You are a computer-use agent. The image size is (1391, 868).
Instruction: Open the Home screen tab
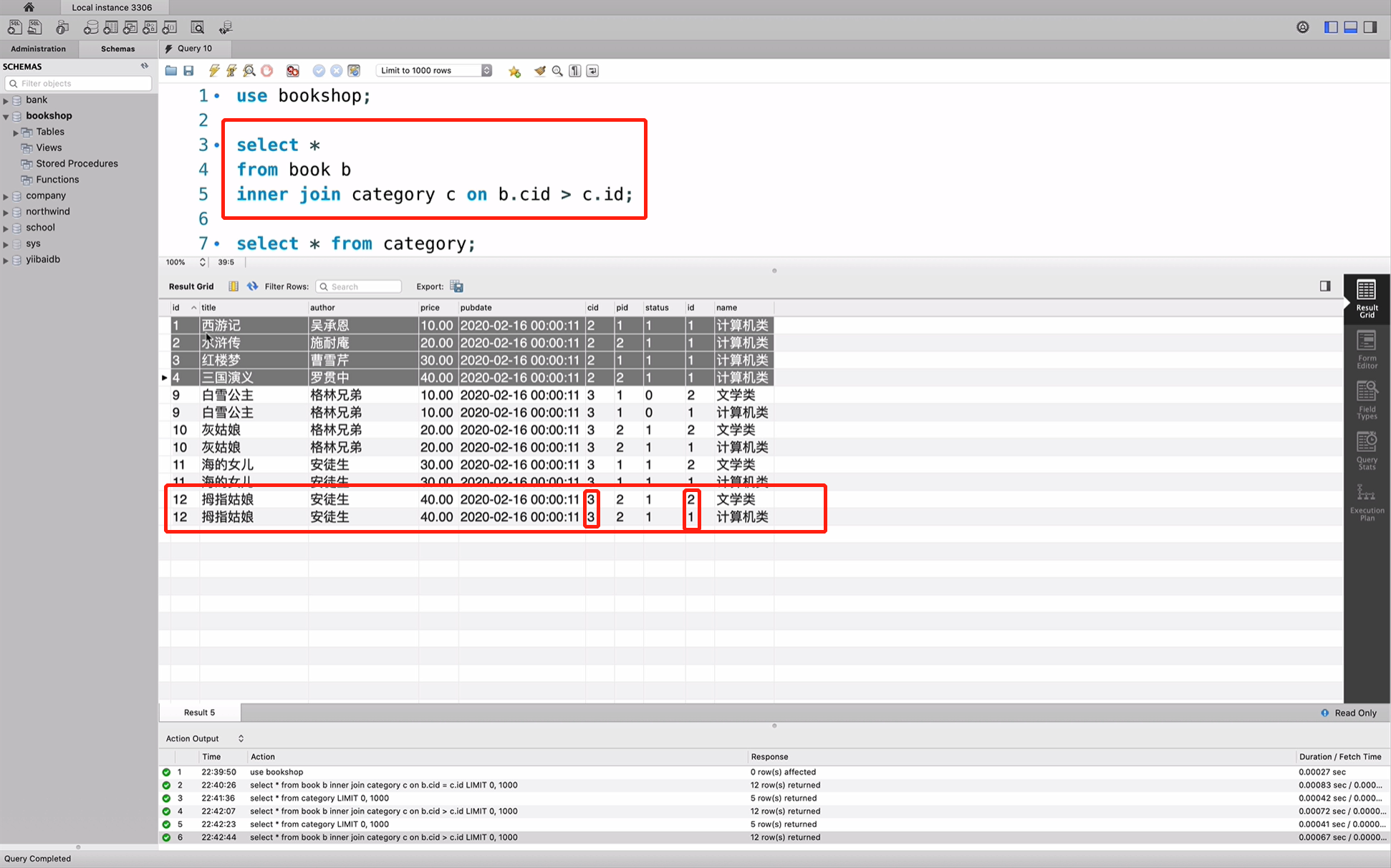point(29,7)
